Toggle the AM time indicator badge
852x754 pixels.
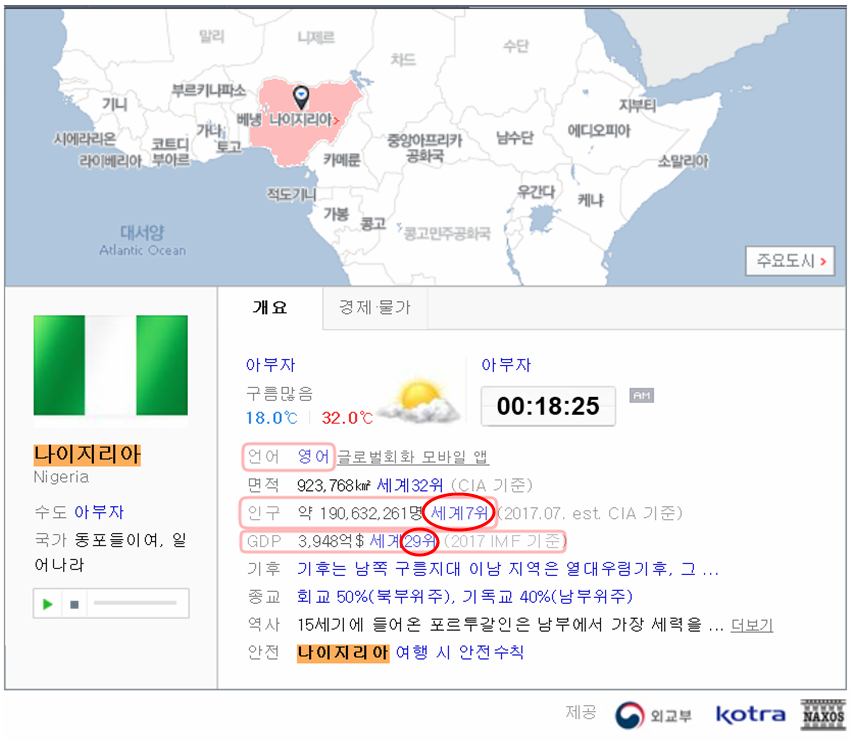click(x=641, y=396)
